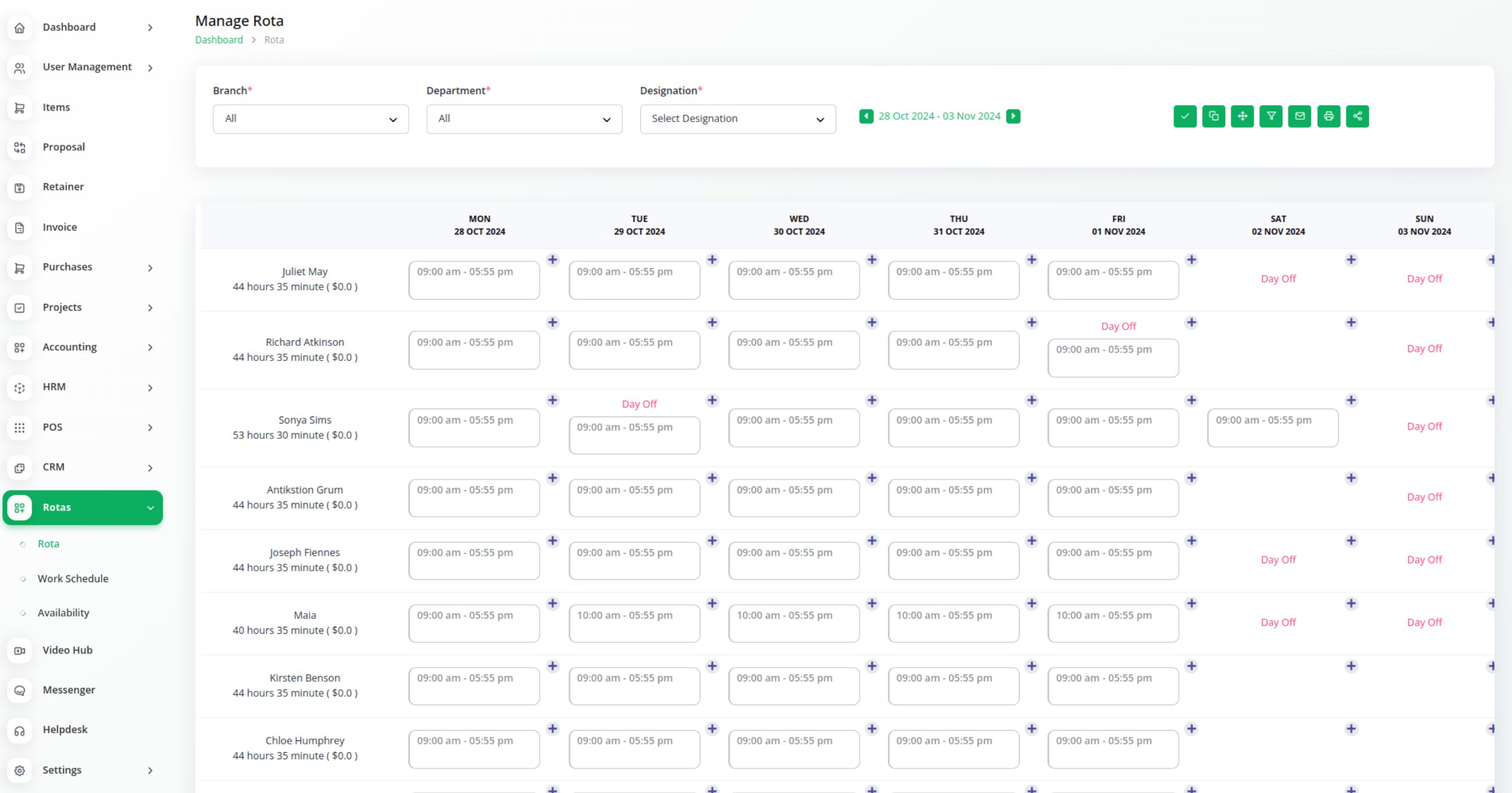Click the 28 Oct 2024 - 03 Nov 2024 range

[939, 116]
